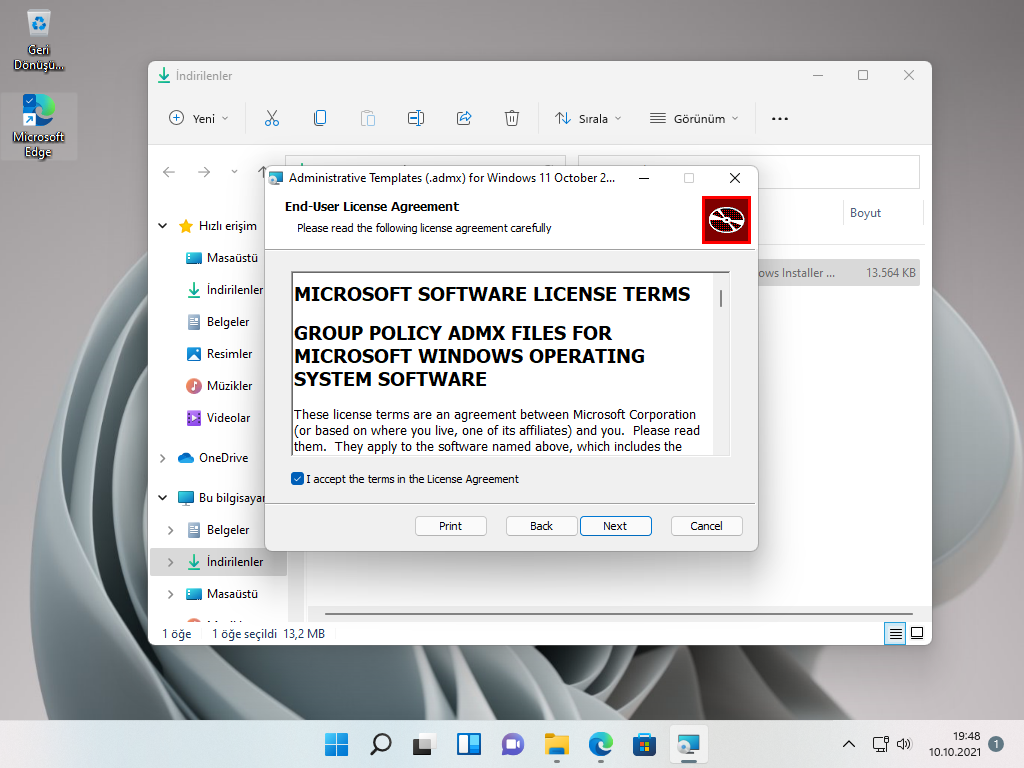Click the volume speaker tray icon
This screenshot has width=1024, height=768.
904,744
